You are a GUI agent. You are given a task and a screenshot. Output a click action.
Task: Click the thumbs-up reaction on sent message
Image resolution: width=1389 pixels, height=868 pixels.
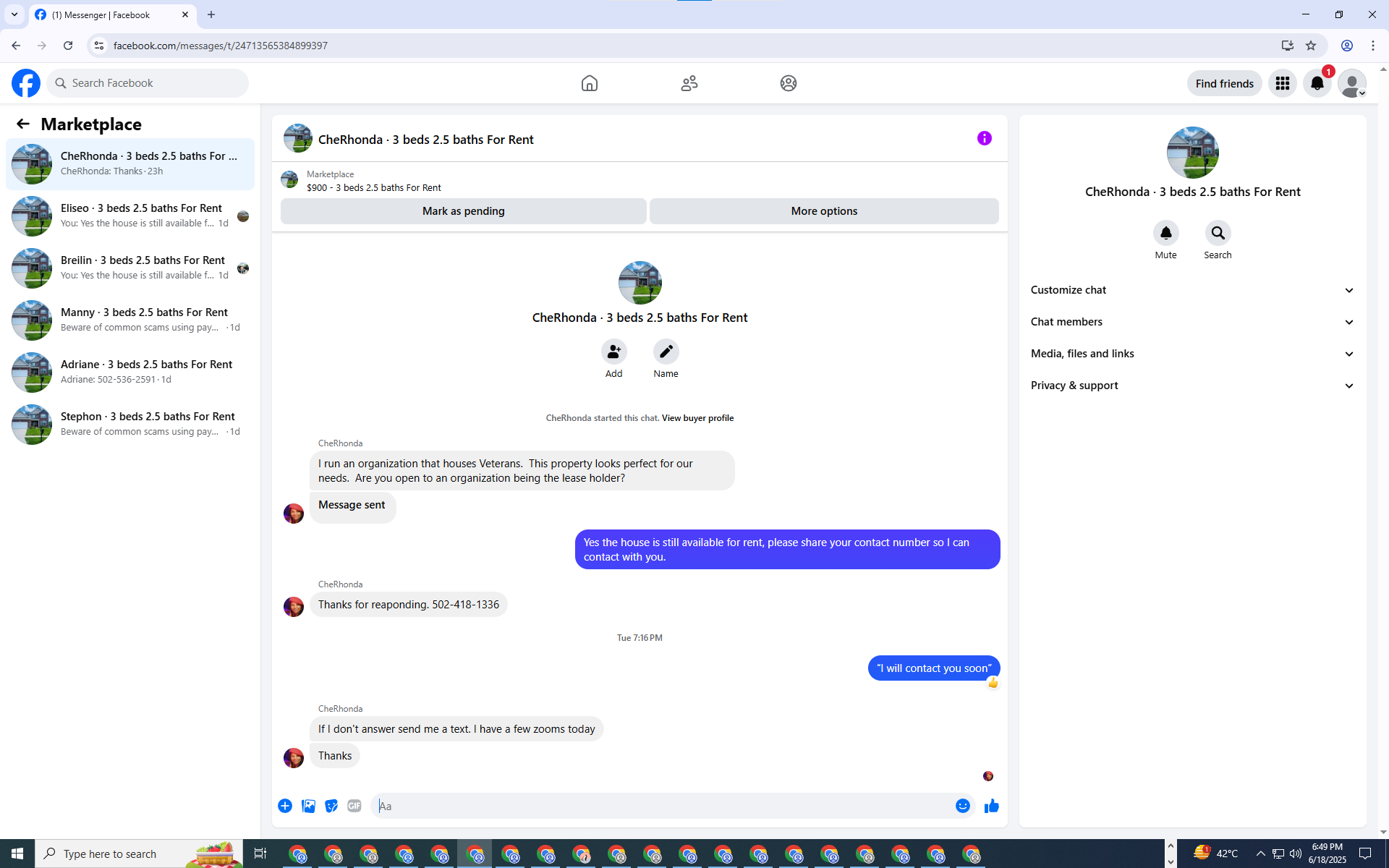993,683
